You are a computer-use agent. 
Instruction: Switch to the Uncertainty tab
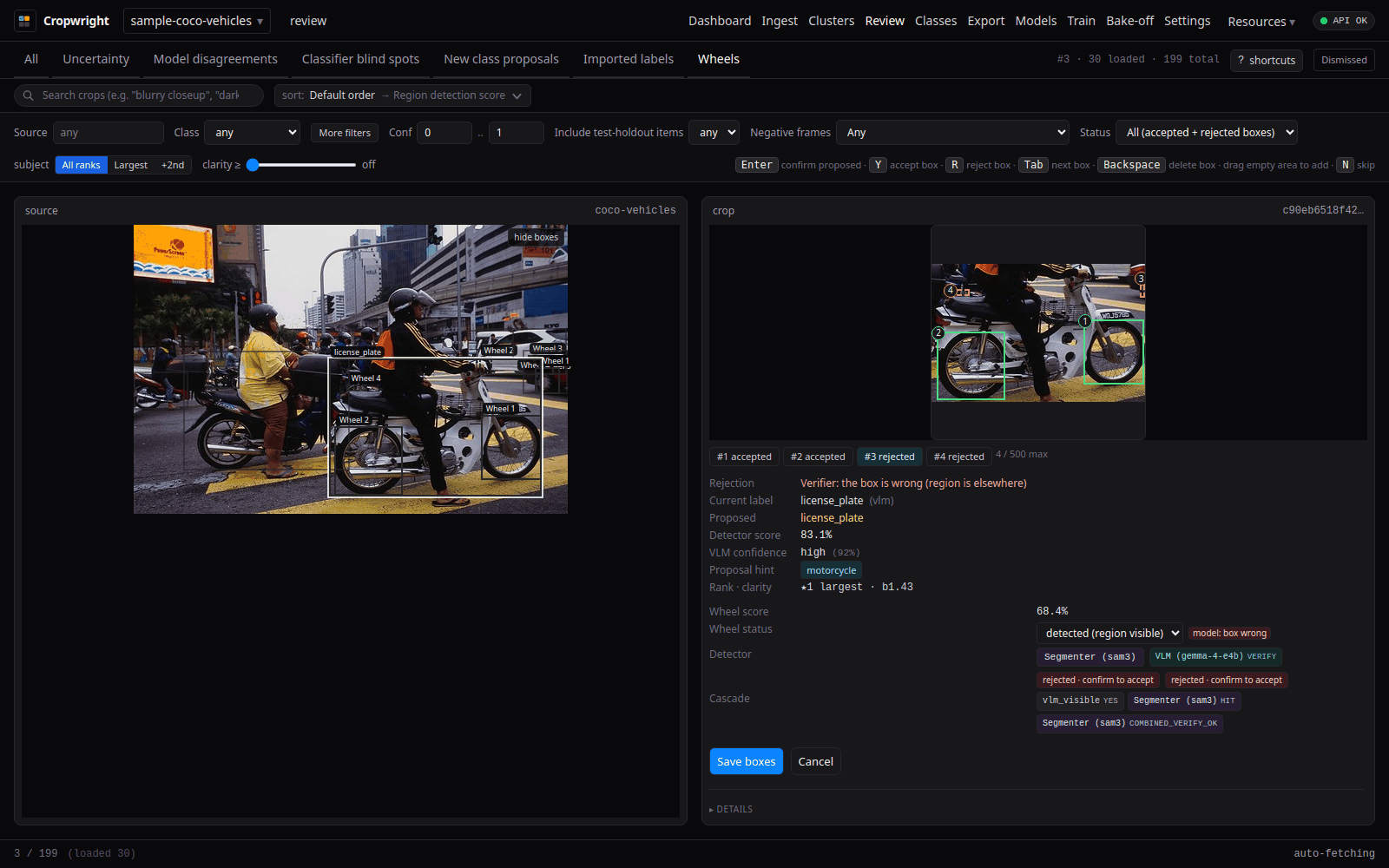pyautogui.click(x=95, y=59)
